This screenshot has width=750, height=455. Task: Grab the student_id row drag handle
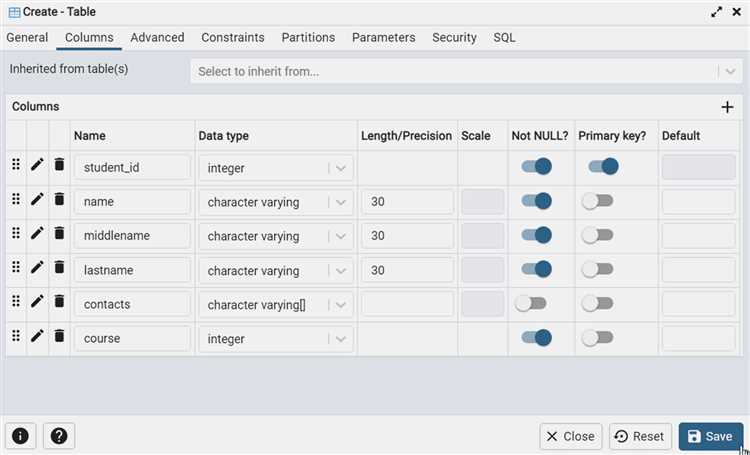[16, 165]
